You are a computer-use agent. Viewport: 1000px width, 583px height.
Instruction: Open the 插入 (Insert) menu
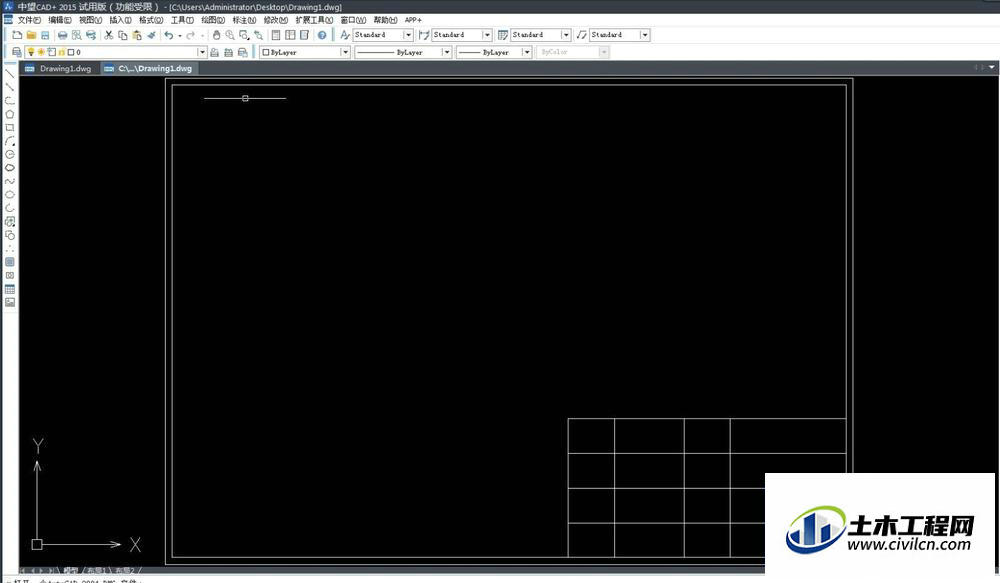pyautogui.click(x=121, y=20)
